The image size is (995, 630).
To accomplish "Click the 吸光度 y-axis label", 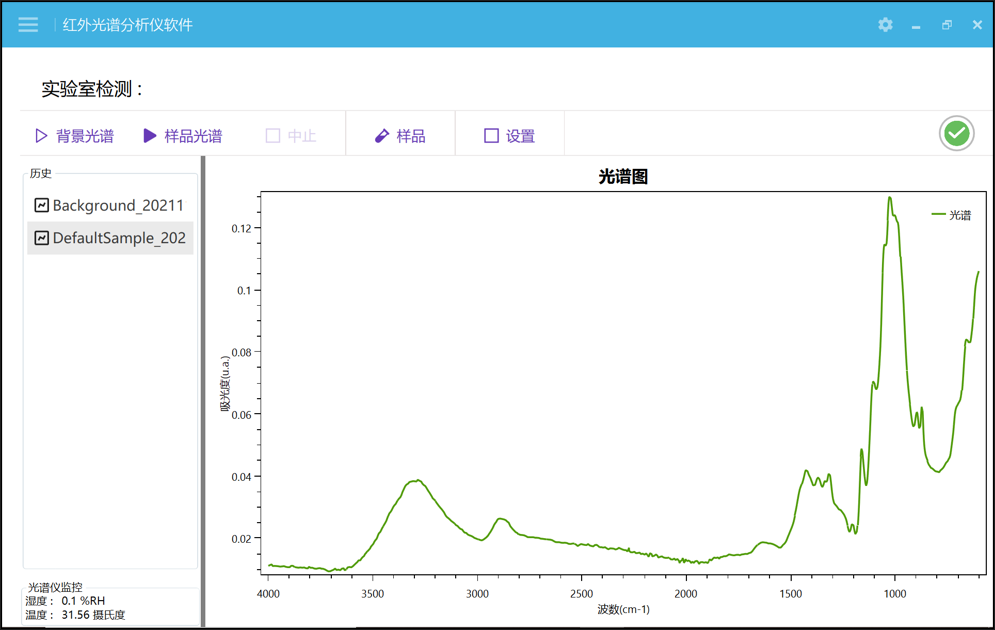I will 226,385.
